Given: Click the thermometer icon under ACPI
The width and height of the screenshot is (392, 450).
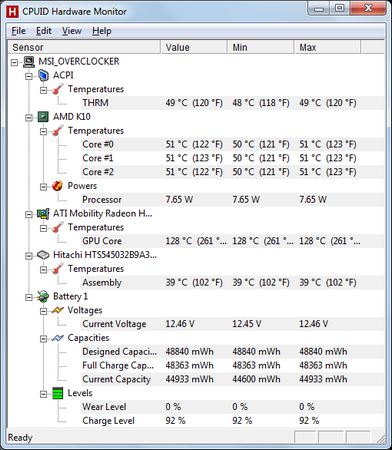Looking at the screenshot, I should tap(58, 89).
